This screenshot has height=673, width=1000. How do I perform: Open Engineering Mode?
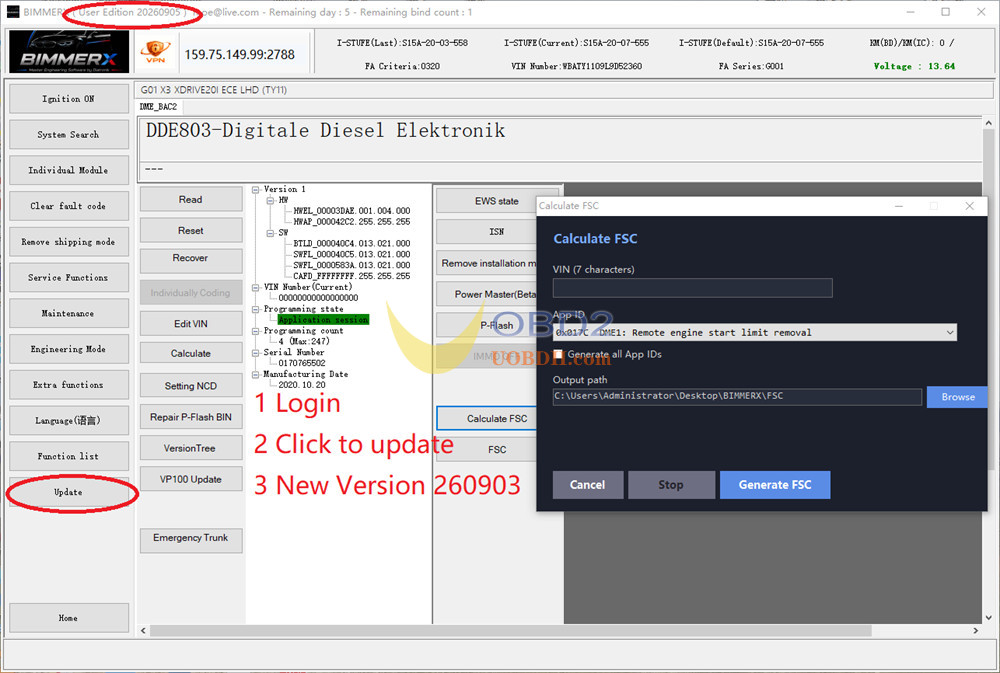(x=69, y=349)
